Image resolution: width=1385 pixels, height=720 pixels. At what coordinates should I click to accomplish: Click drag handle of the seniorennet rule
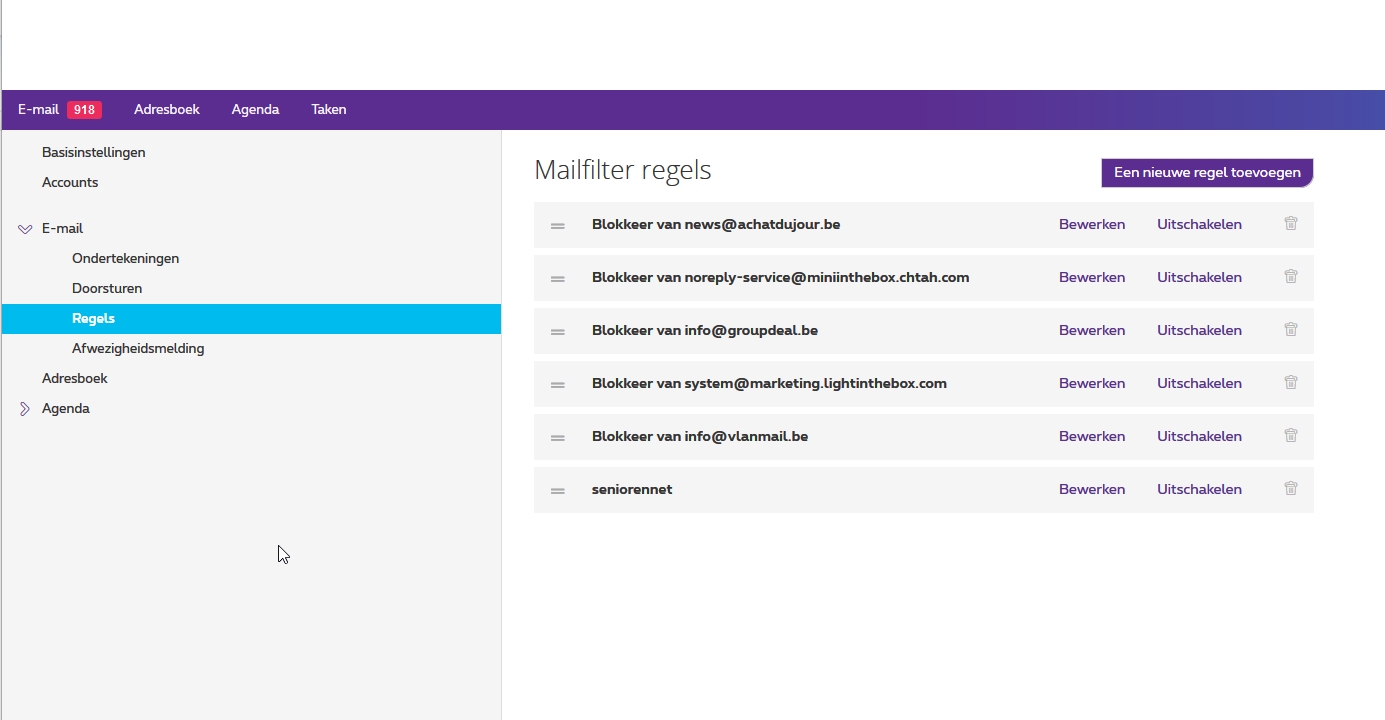click(x=558, y=490)
